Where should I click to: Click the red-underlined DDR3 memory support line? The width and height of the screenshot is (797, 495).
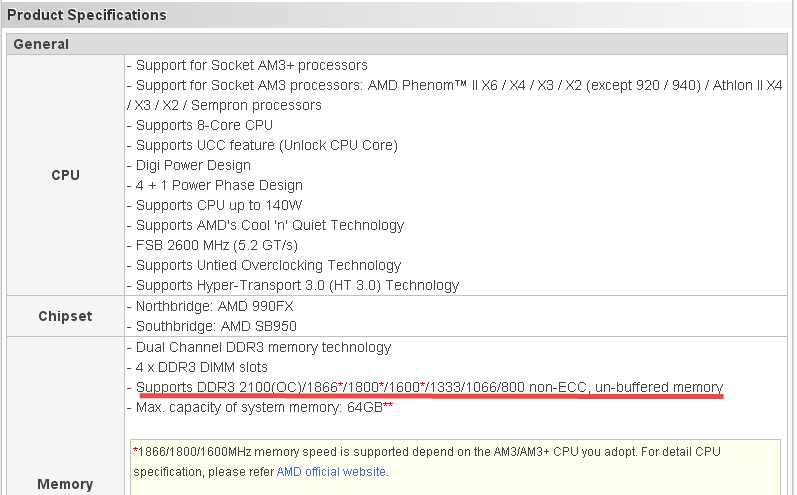[428, 387]
